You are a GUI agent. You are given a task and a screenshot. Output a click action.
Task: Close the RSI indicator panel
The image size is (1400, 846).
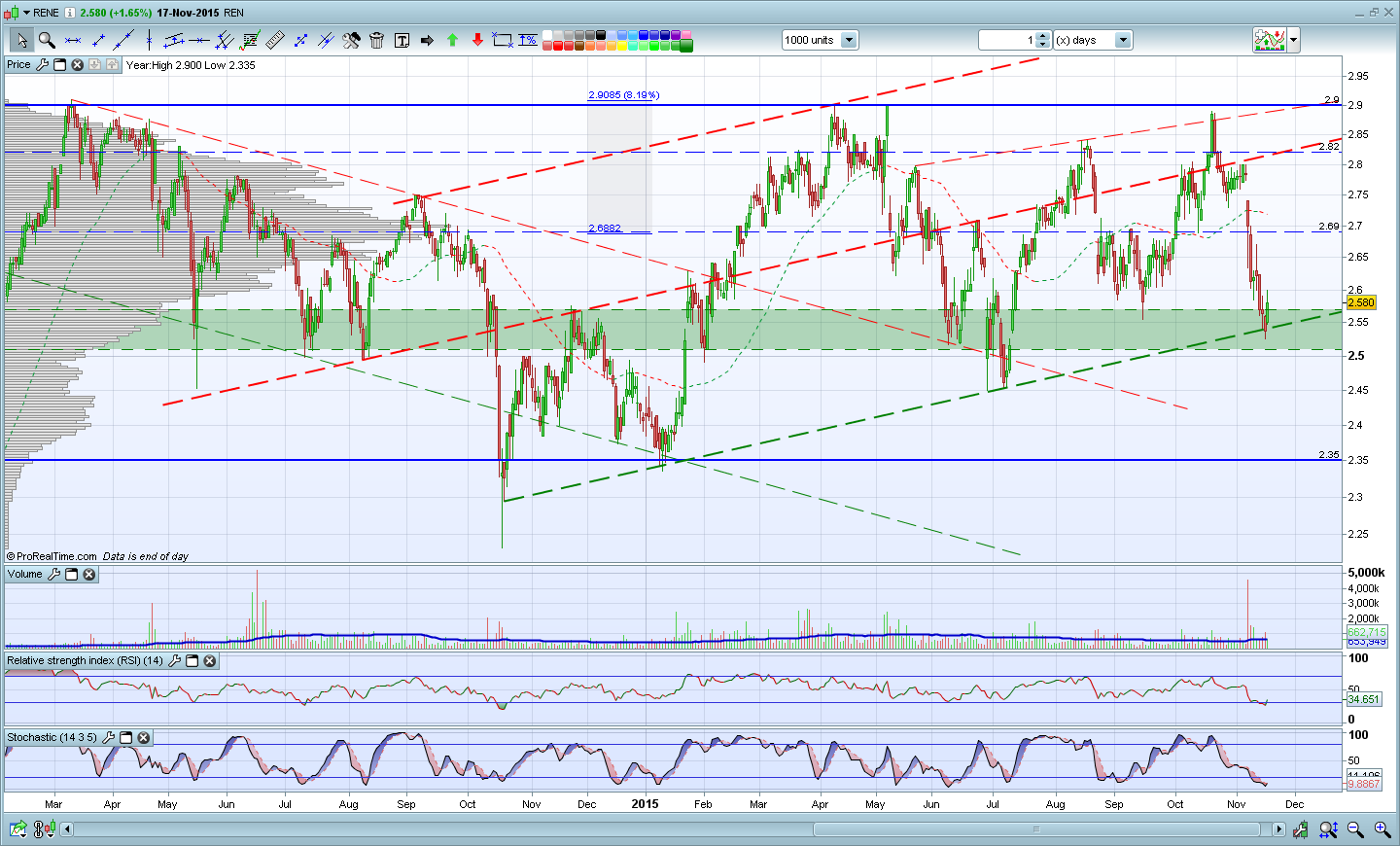point(209,661)
